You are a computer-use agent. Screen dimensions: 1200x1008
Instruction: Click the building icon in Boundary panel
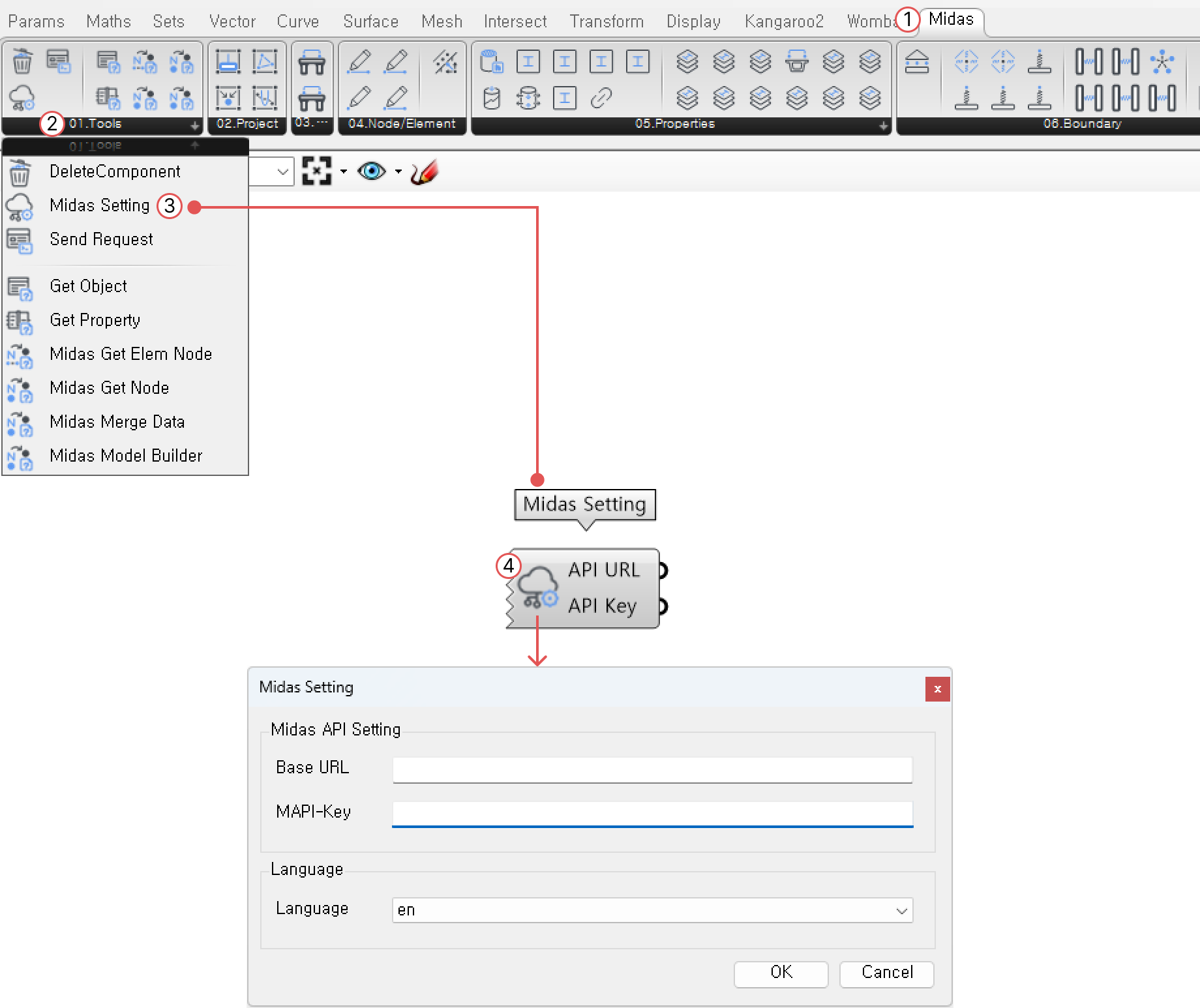[x=917, y=61]
